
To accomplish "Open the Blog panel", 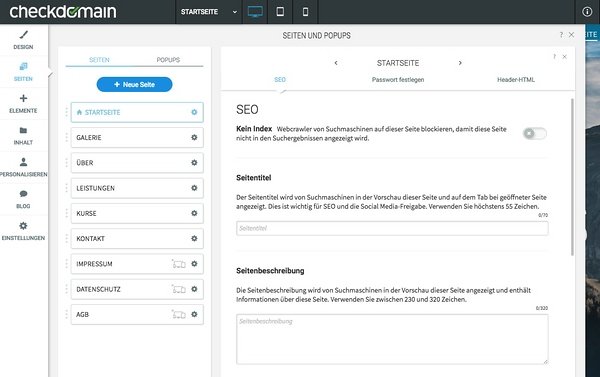I will tap(23, 199).
